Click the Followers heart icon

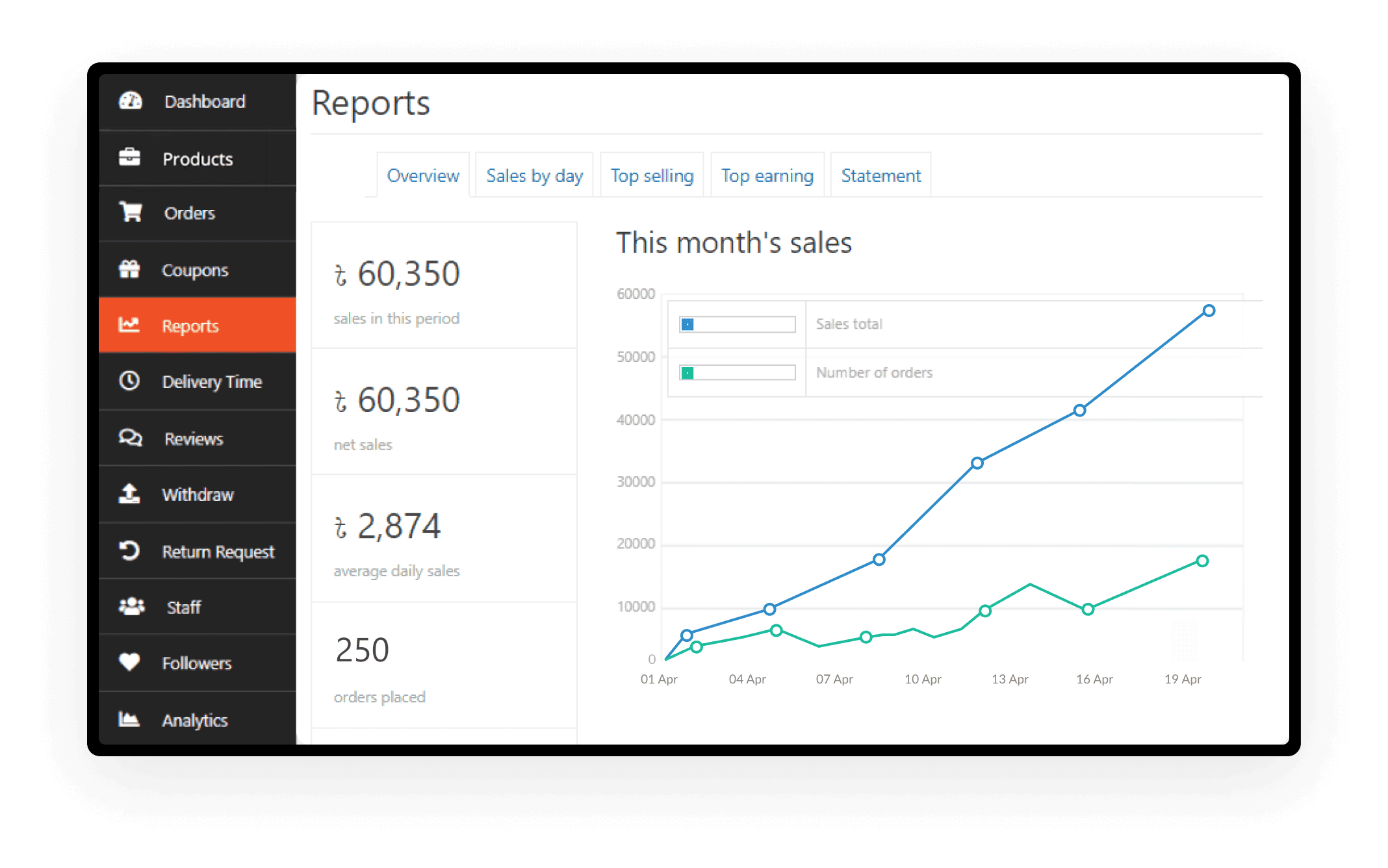pyautogui.click(x=129, y=662)
